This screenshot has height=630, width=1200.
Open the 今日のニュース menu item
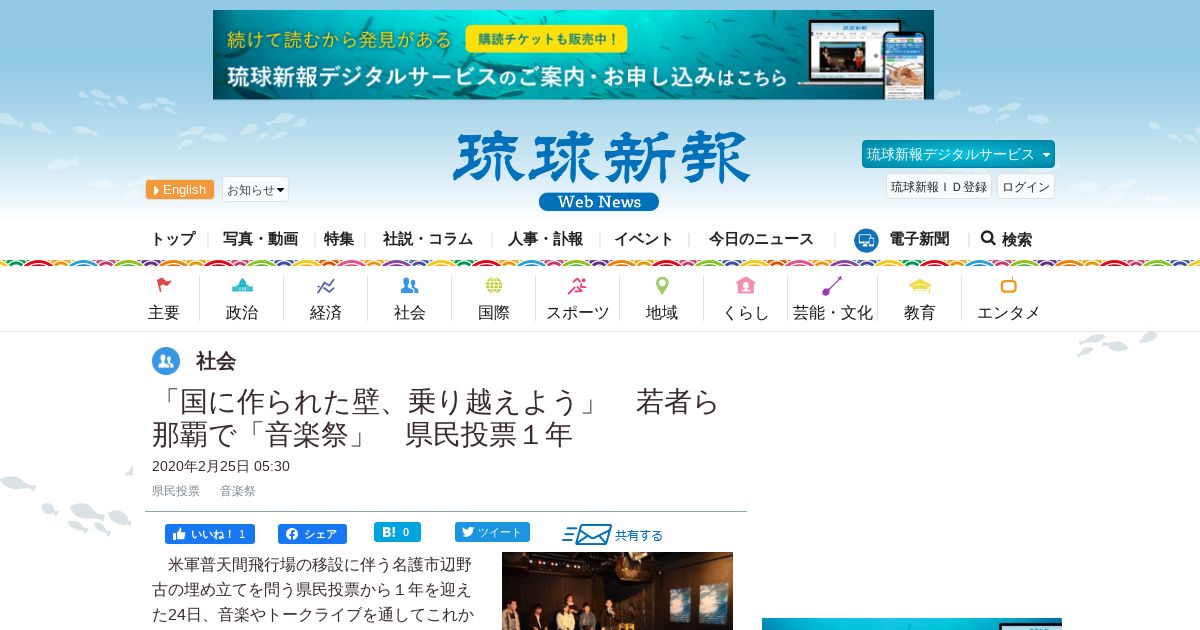tap(761, 239)
